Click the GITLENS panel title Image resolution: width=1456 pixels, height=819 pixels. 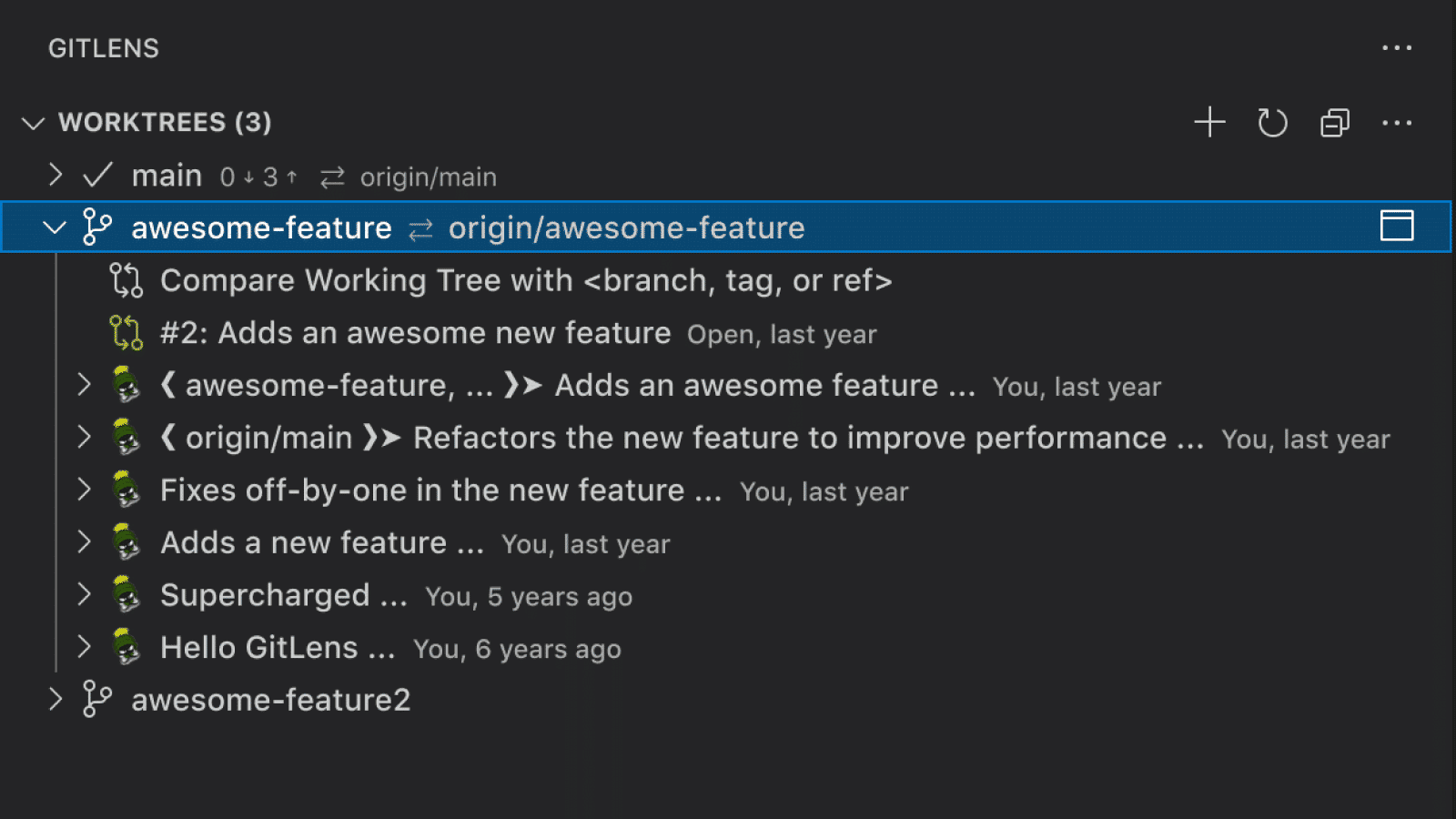pyautogui.click(x=104, y=48)
